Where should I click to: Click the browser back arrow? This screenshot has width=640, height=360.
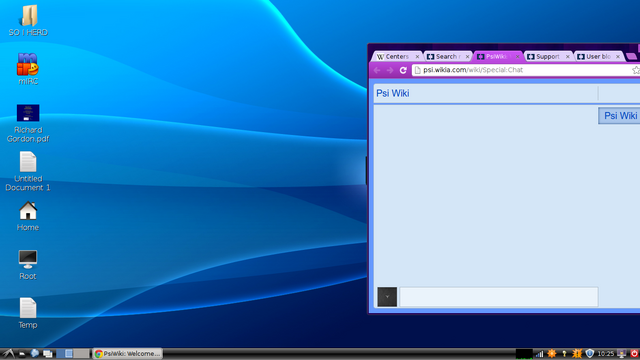377,70
